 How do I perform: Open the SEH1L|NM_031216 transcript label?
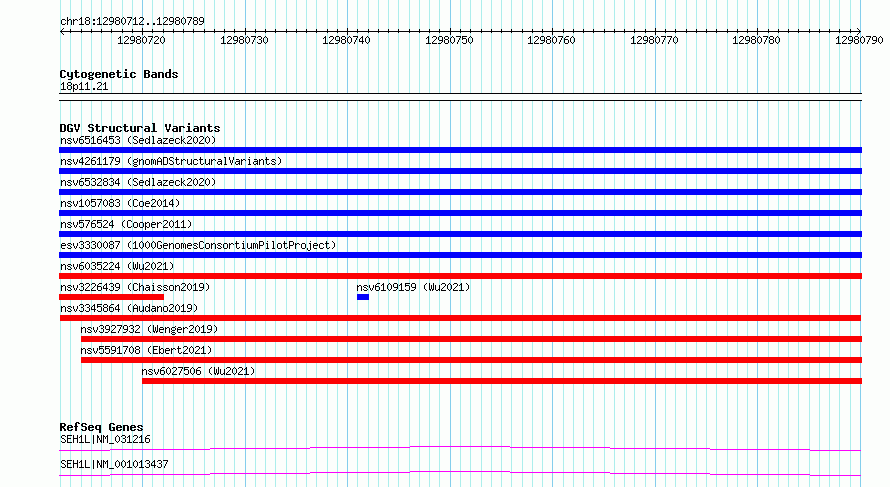pyautogui.click(x=105, y=439)
